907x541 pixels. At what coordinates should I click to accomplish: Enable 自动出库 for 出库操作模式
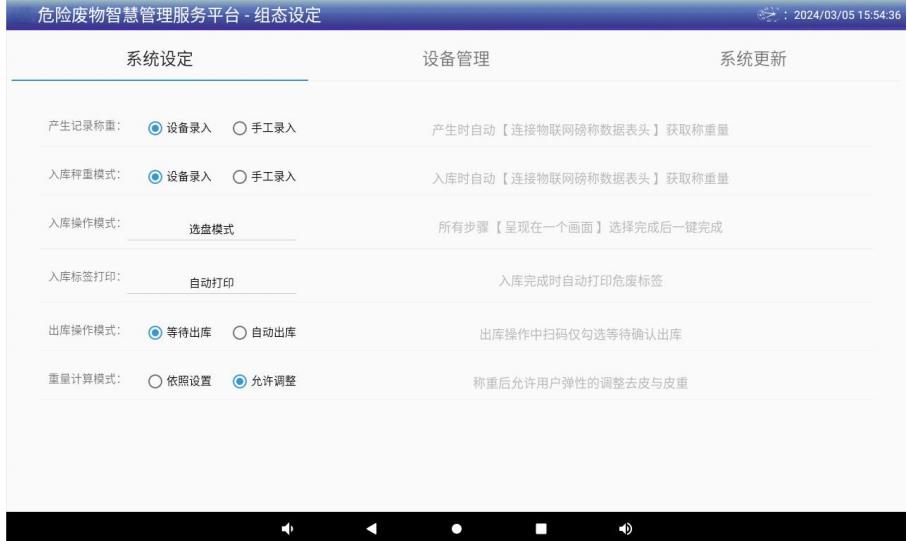[239, 333]
